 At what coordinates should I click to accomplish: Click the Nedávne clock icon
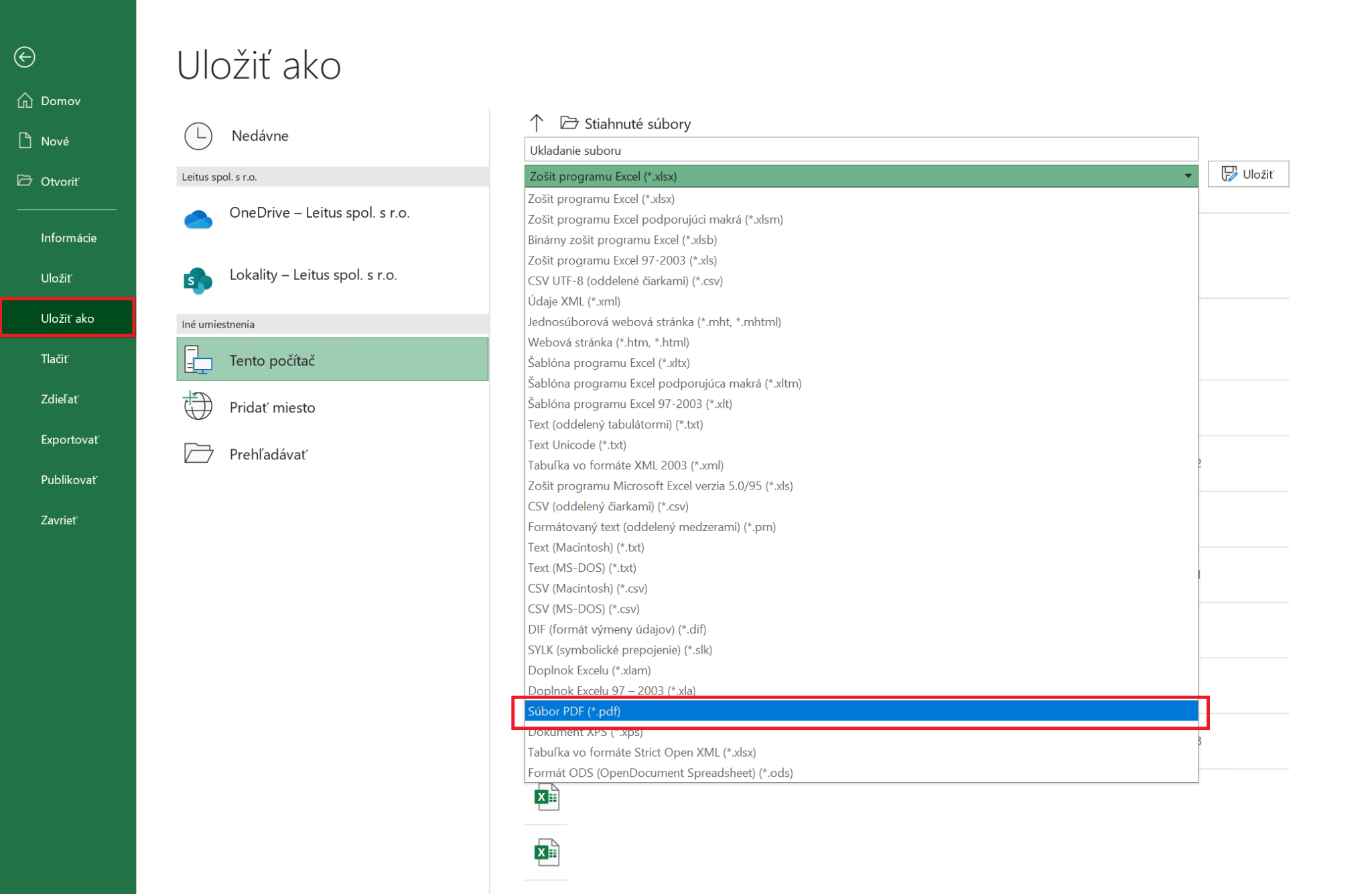pos(198,136)
